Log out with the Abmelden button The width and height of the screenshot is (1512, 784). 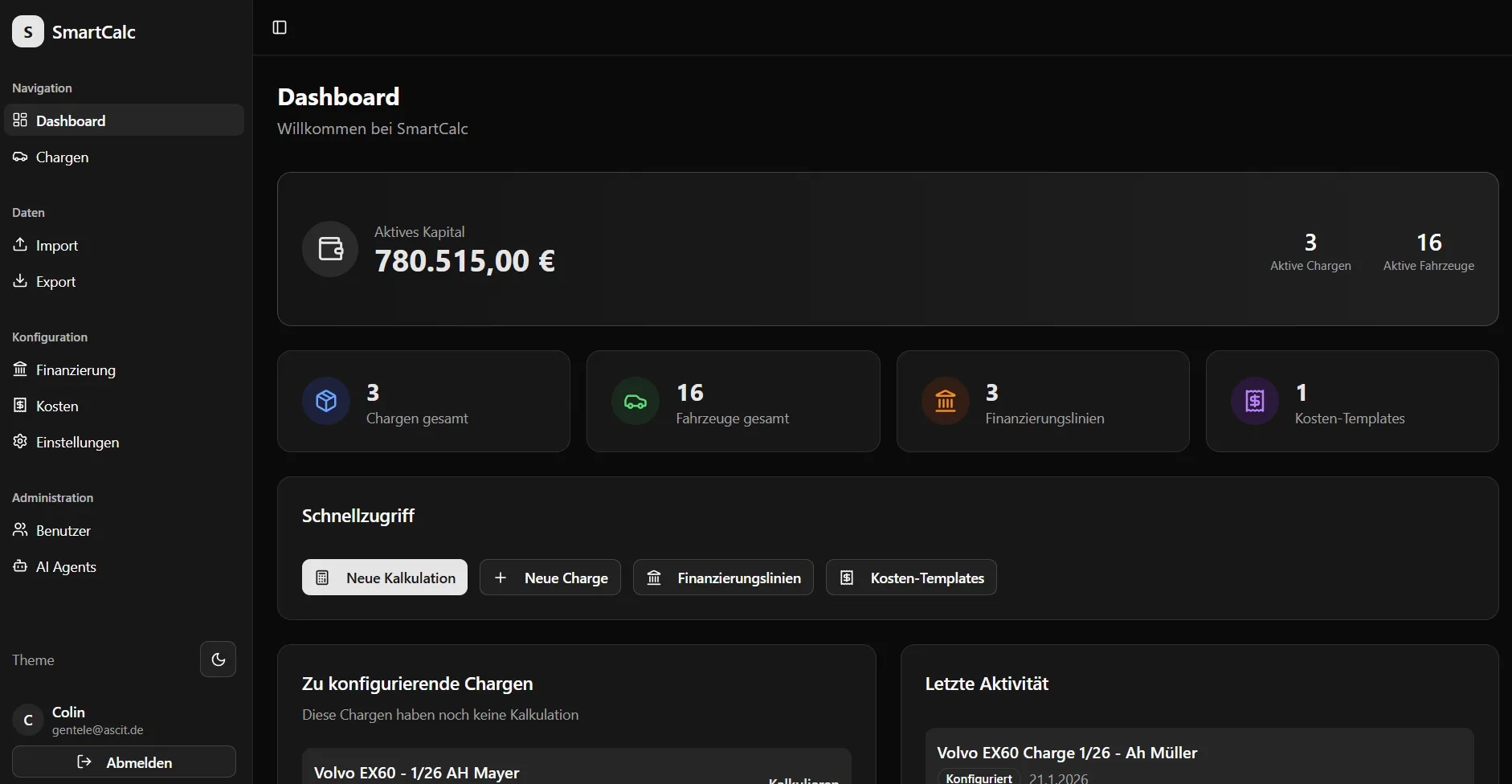(124, 762)
